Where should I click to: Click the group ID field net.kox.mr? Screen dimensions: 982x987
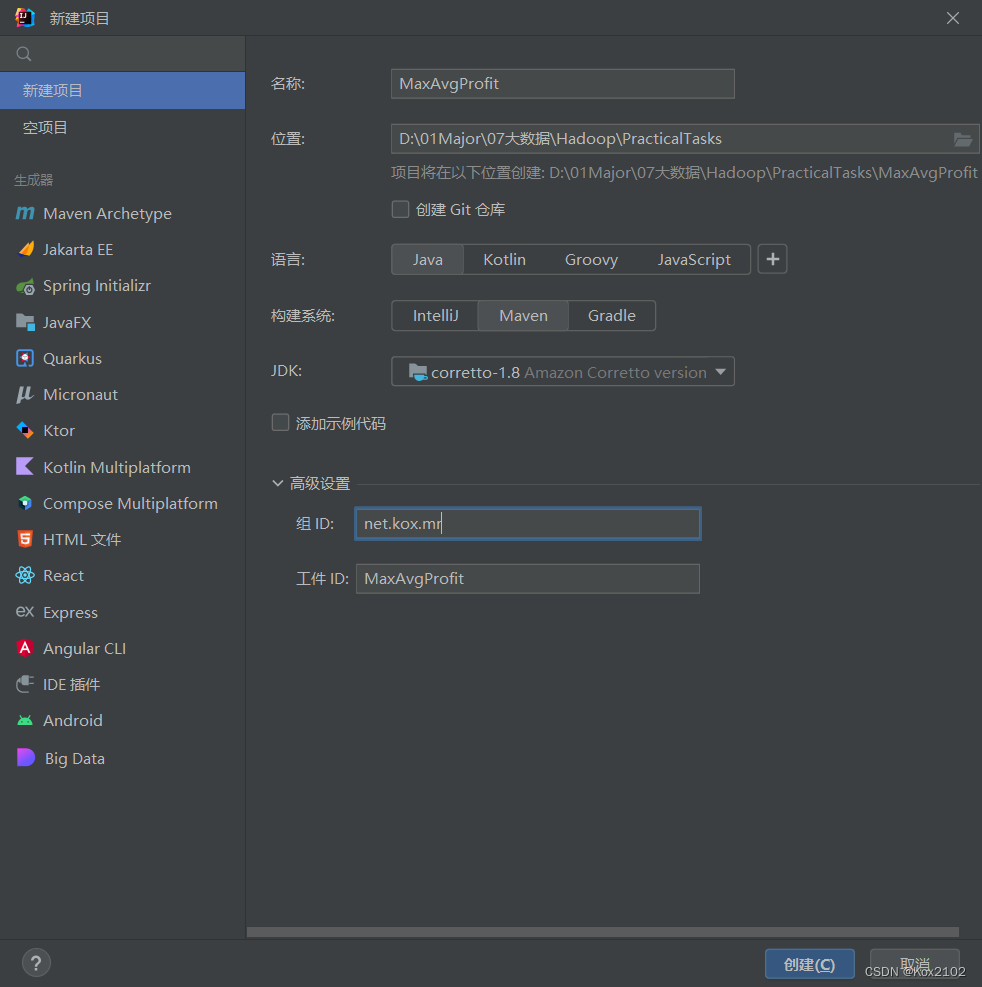click(528, 524)
